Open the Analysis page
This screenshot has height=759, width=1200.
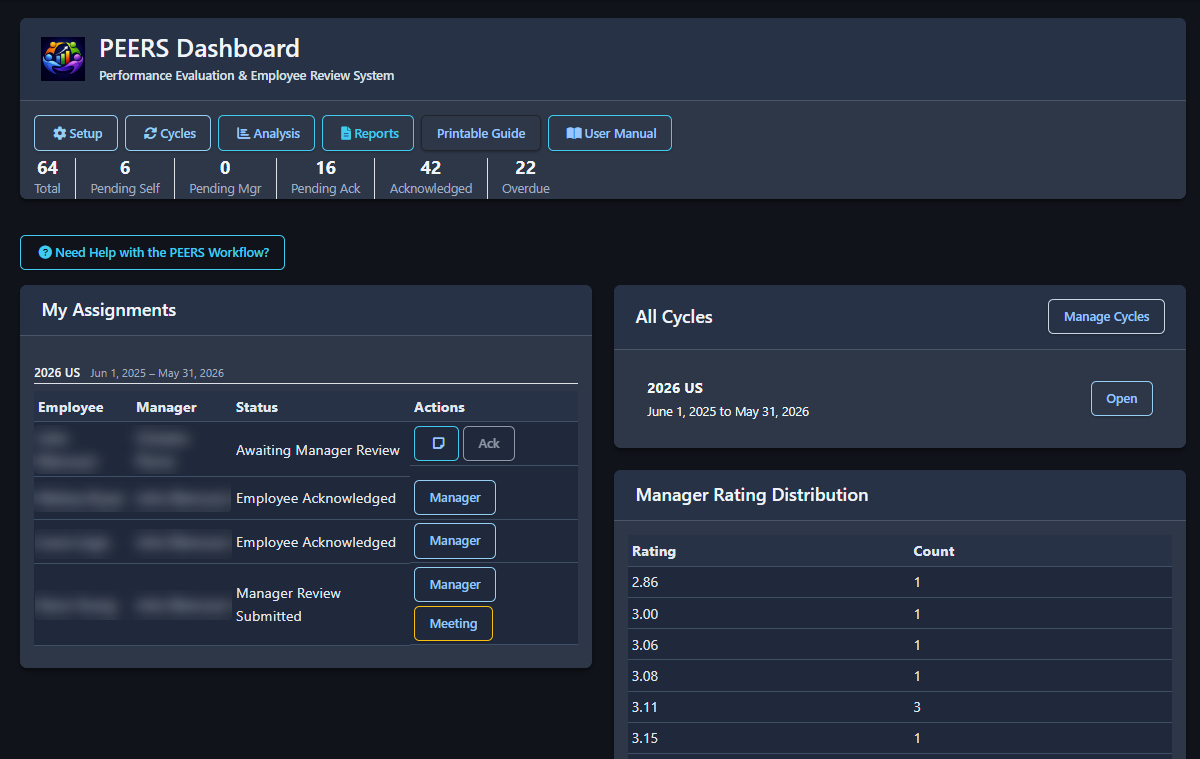267,133
